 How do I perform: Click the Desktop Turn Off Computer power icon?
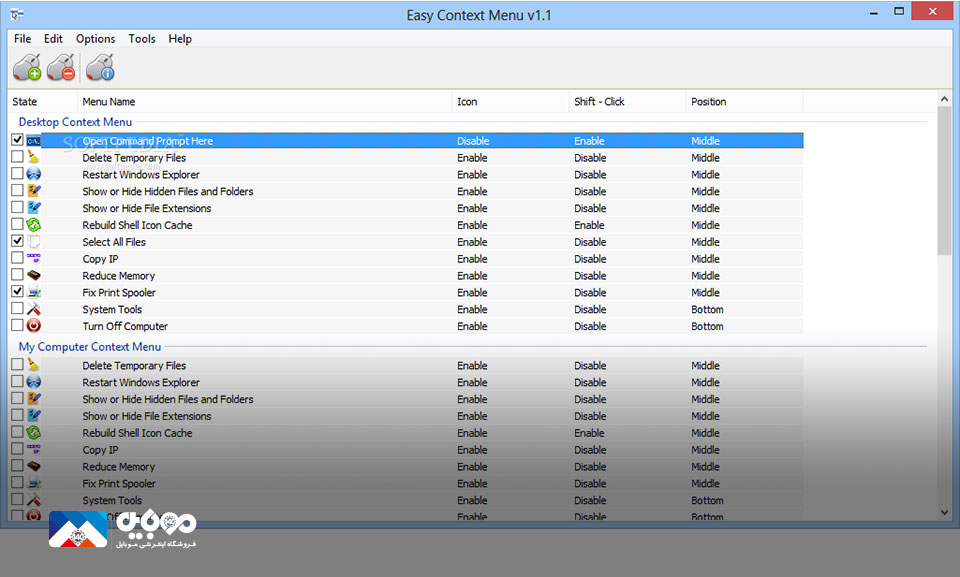(34, 326)
